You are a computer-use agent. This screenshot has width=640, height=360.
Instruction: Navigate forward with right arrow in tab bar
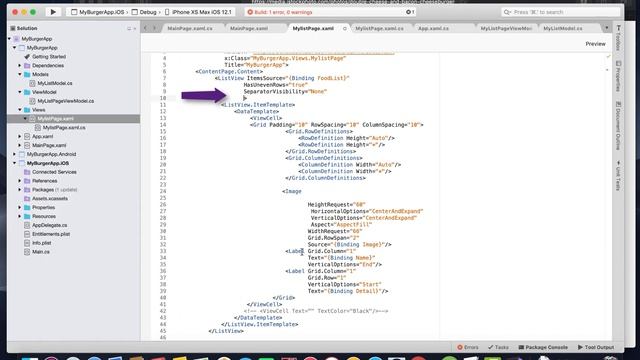[x=154, y=28]
